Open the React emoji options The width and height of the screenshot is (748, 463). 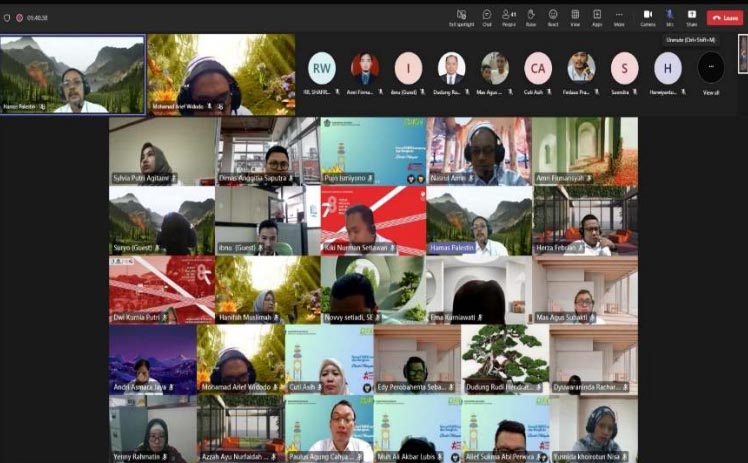pos(553,17)
